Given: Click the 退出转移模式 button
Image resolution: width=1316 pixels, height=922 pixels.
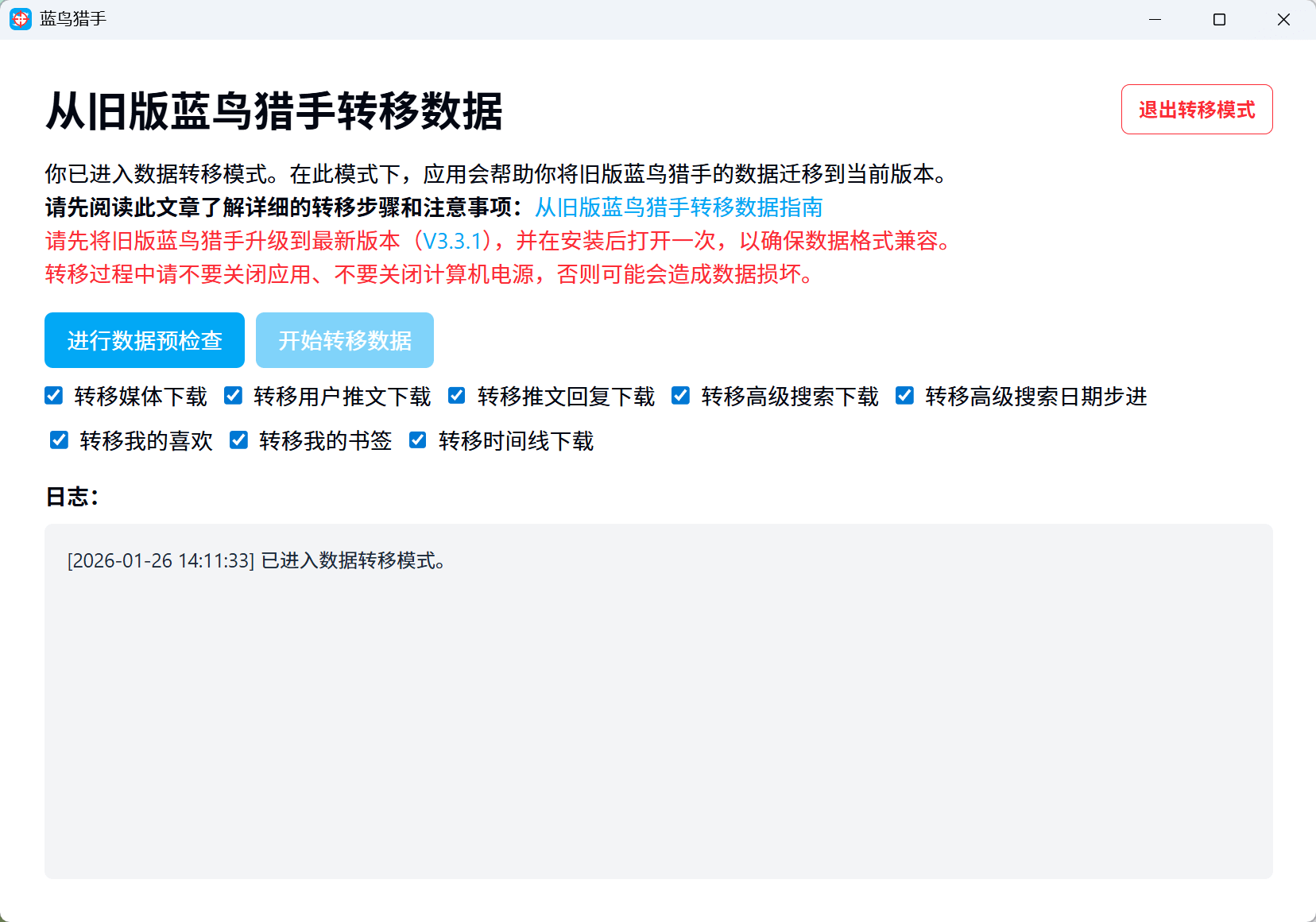Looking at the screenshot, I should 1196,110.
